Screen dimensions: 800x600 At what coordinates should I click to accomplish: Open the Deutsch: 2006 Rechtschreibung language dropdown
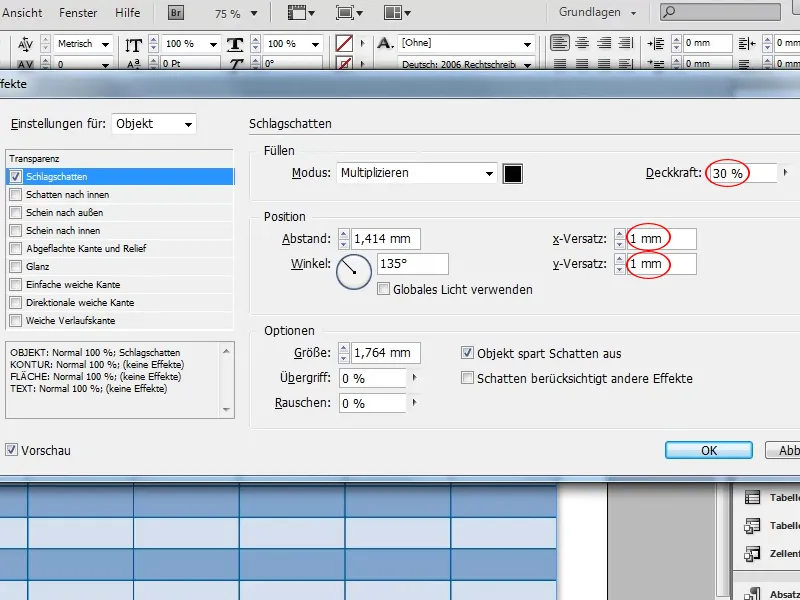coord(528,65)
